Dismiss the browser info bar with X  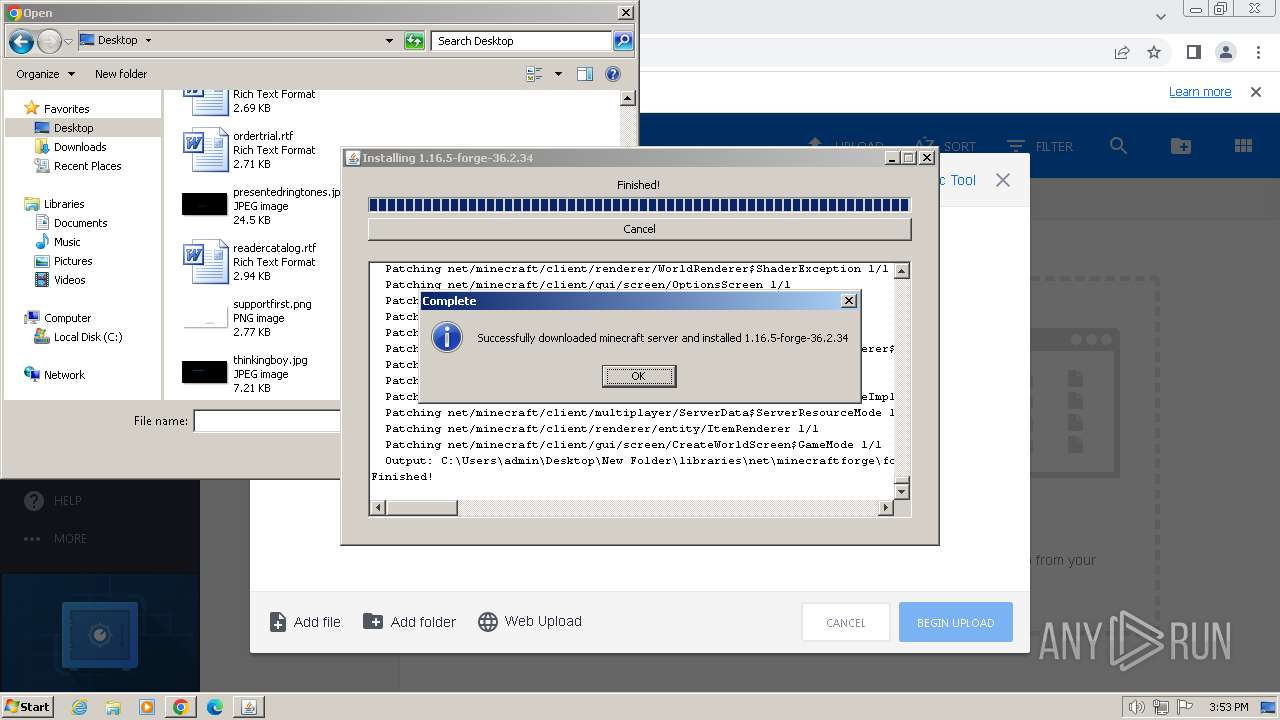(x=1255, y=92)
